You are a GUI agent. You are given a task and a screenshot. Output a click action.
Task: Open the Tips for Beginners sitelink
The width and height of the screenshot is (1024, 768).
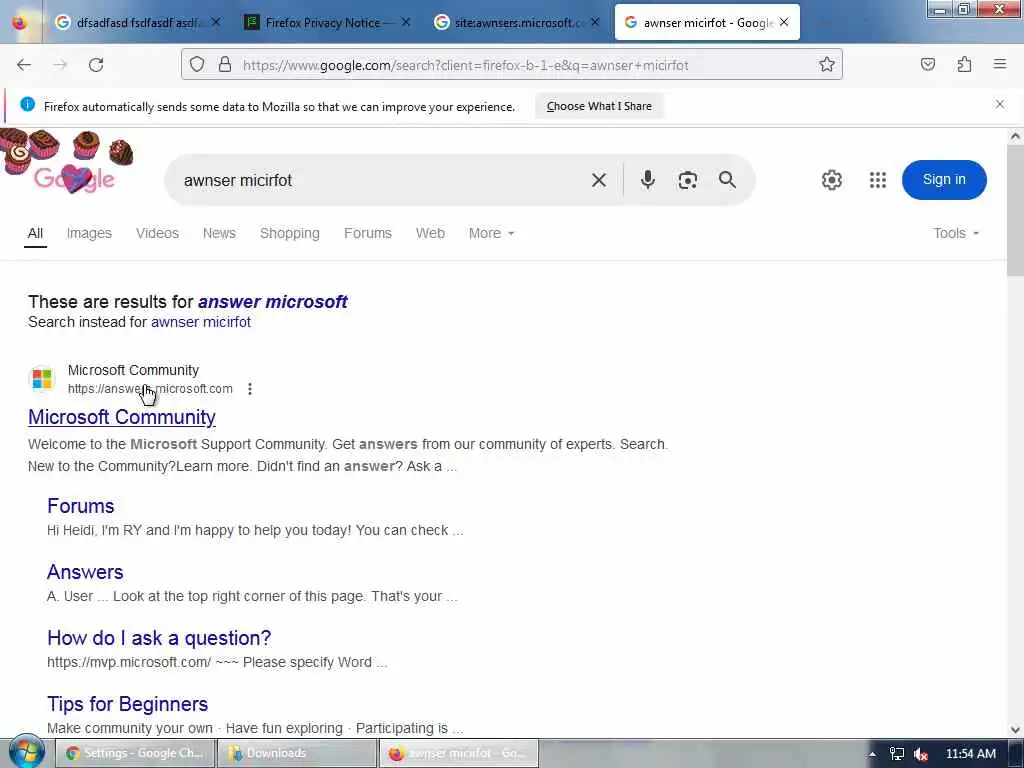click(127, 704)
